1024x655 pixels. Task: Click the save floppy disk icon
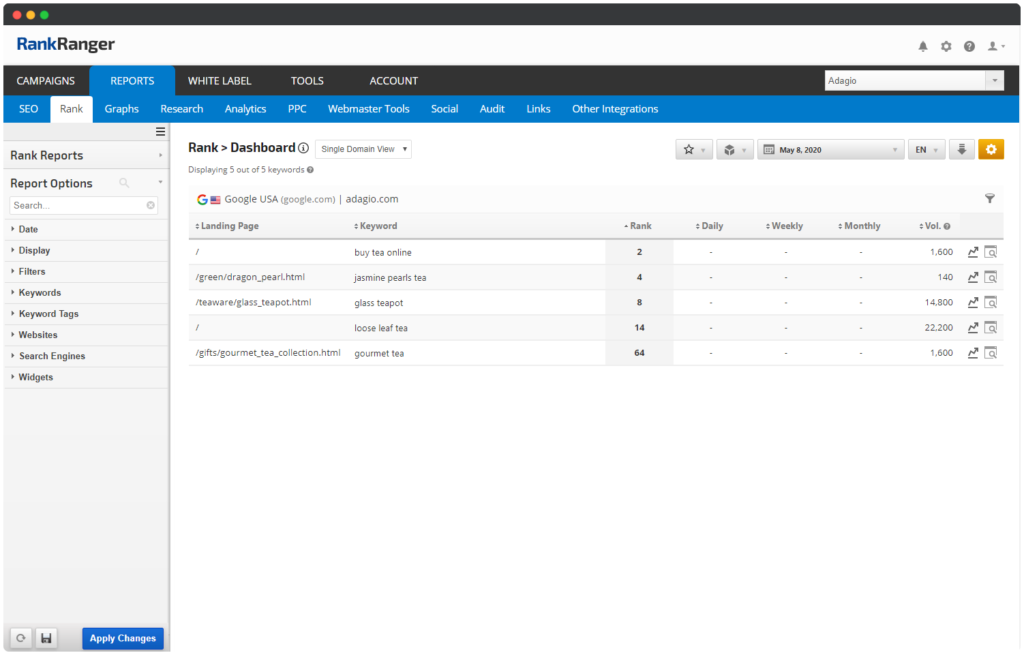coord(46,638)
